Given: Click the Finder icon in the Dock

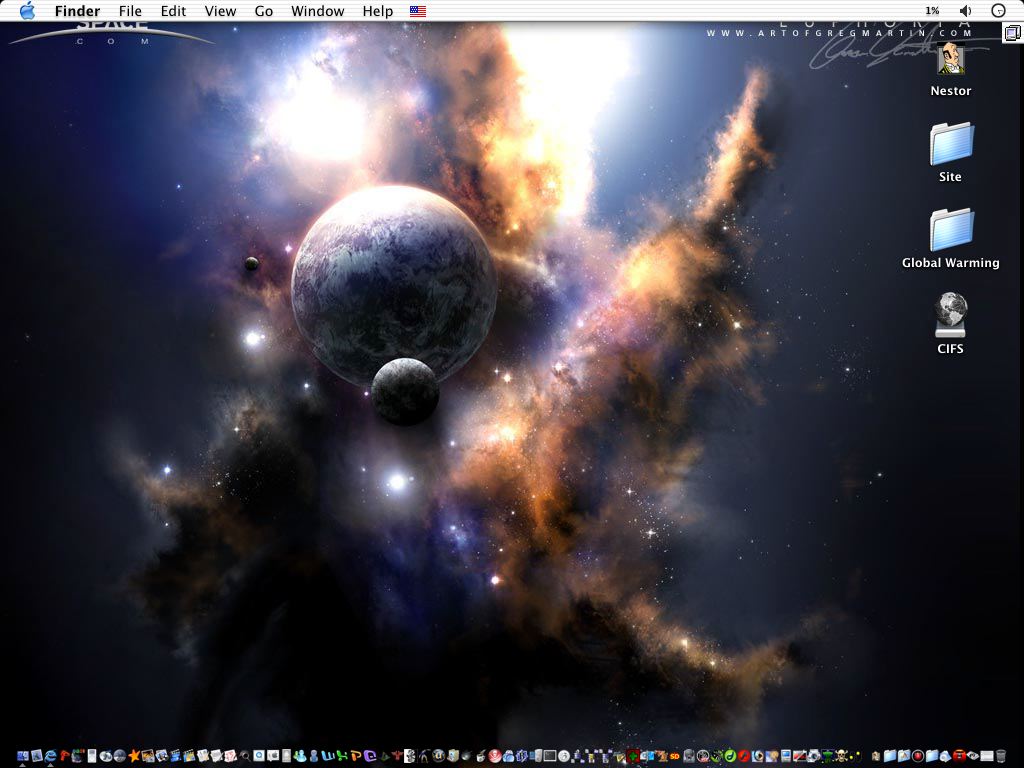Looking at the screenshot, I should (23, 756).
